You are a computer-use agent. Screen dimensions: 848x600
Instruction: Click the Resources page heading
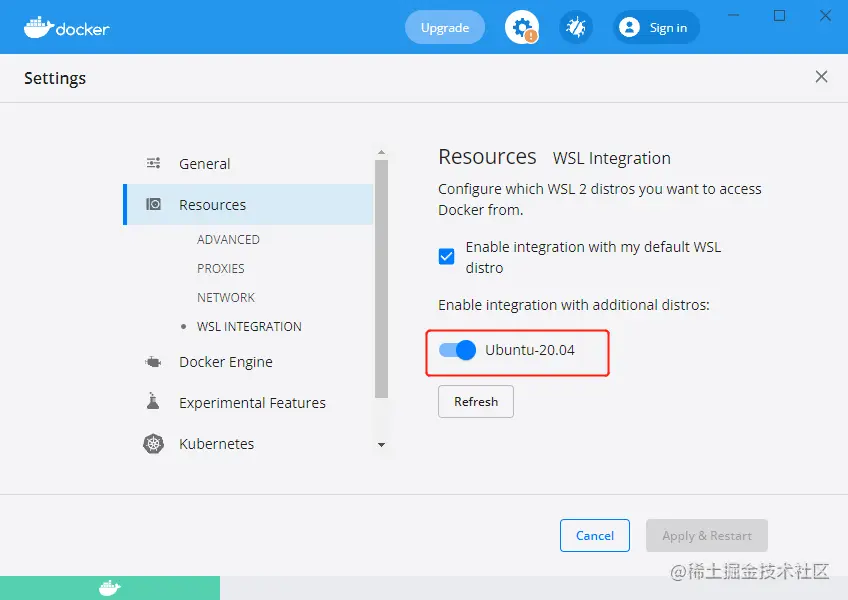pyautogui.click(x=487, y=156)
